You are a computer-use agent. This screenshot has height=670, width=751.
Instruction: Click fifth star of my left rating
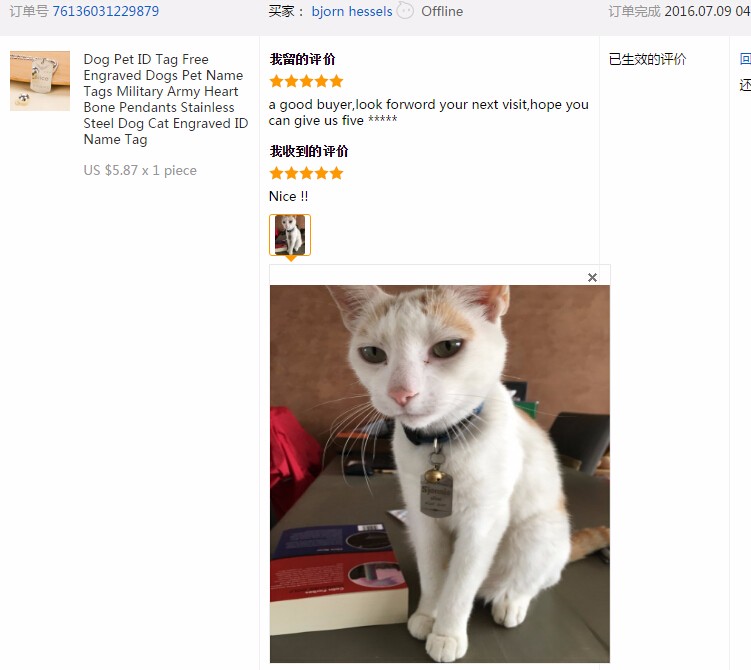coord(336,81)
